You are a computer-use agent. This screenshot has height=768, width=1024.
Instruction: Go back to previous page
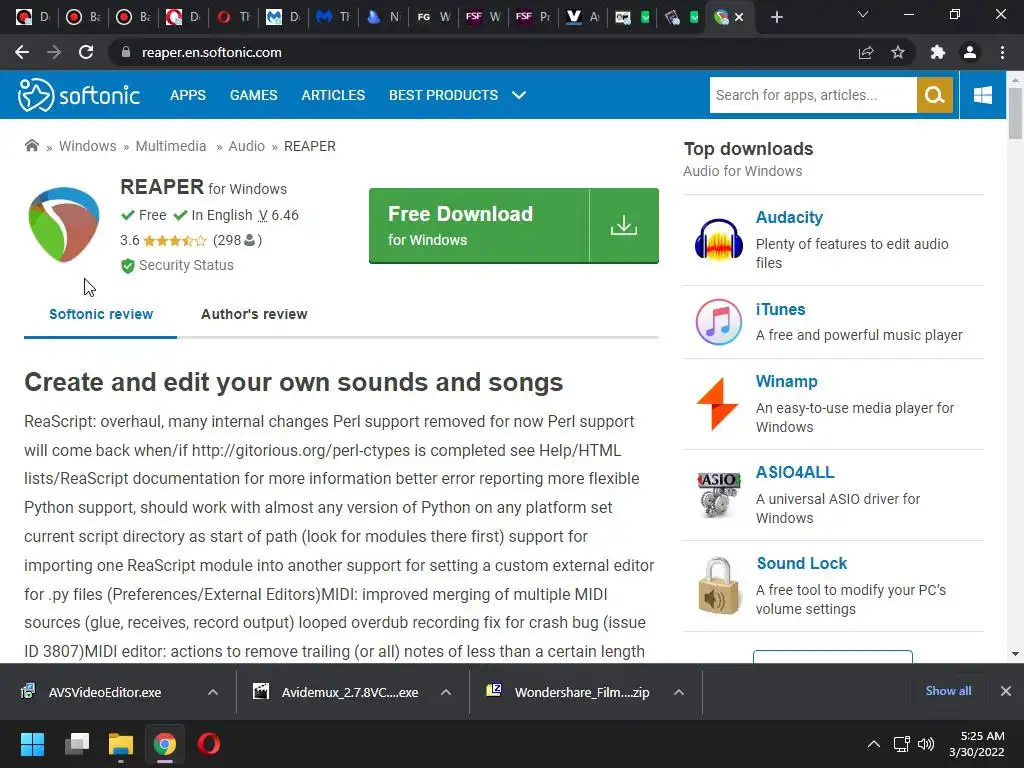click(x=22, y=52)
